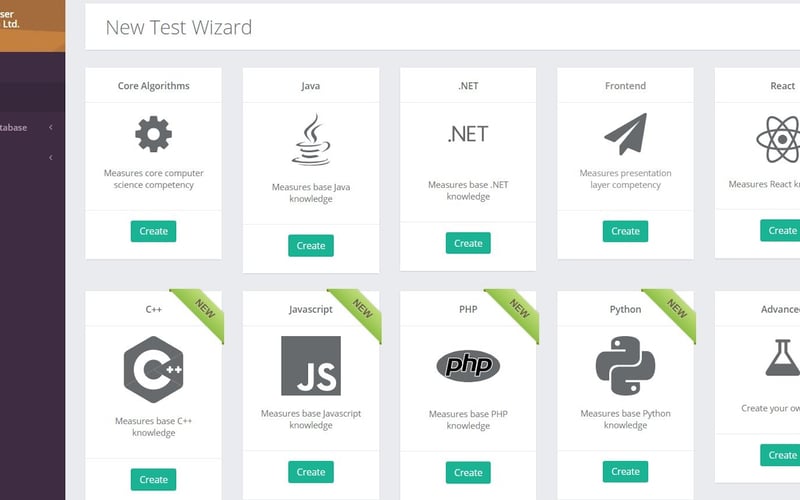Create a PHP test
Viewport: 800px width, 500px height.
click(x=468, y=472)
